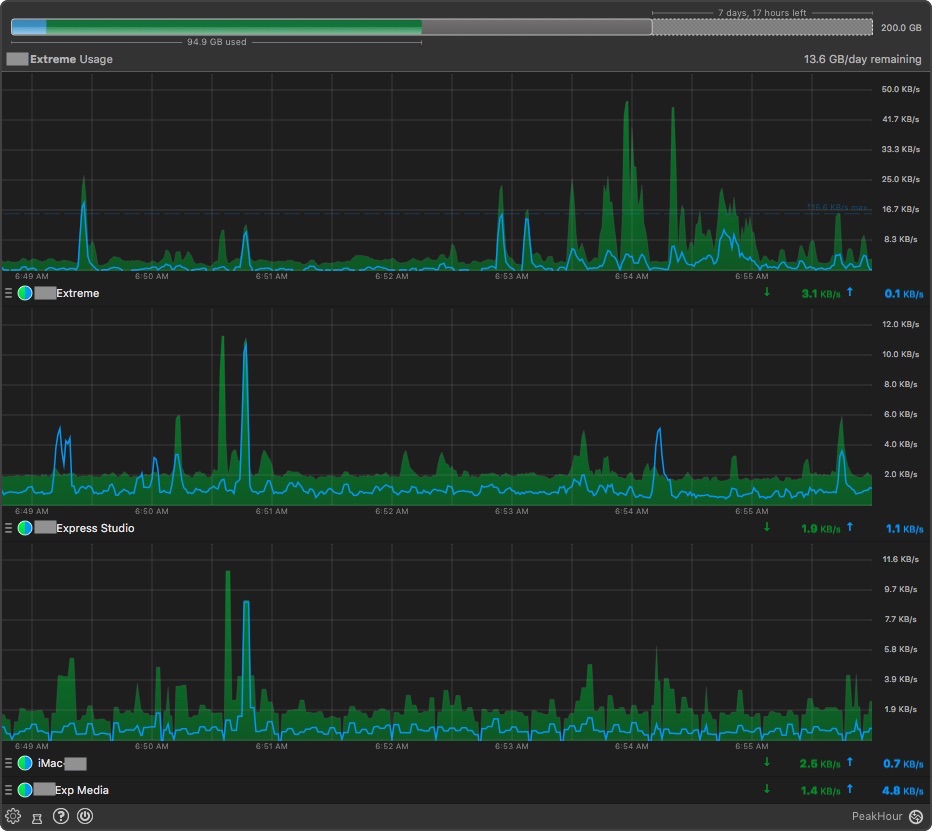Viewport: 932px width, 831px height.
Task: Click the green download arrow in Express Studio row
Action: [767, 527]
